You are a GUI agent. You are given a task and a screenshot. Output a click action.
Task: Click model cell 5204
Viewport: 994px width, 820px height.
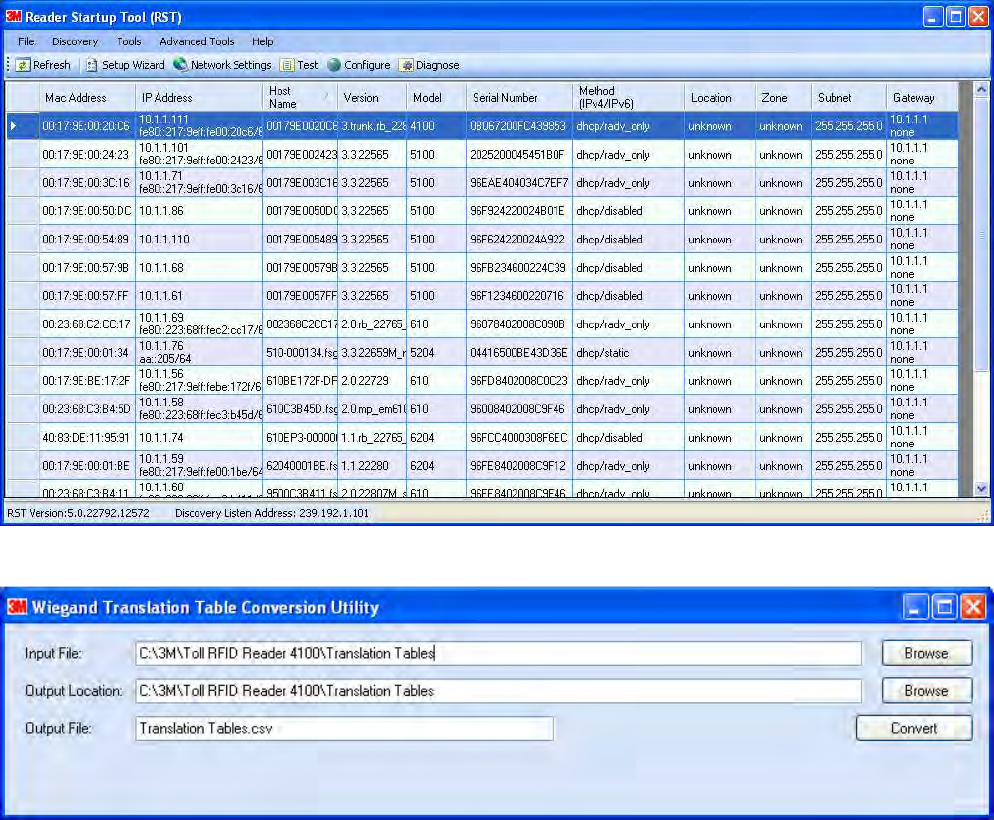click(x=436, y=353)
